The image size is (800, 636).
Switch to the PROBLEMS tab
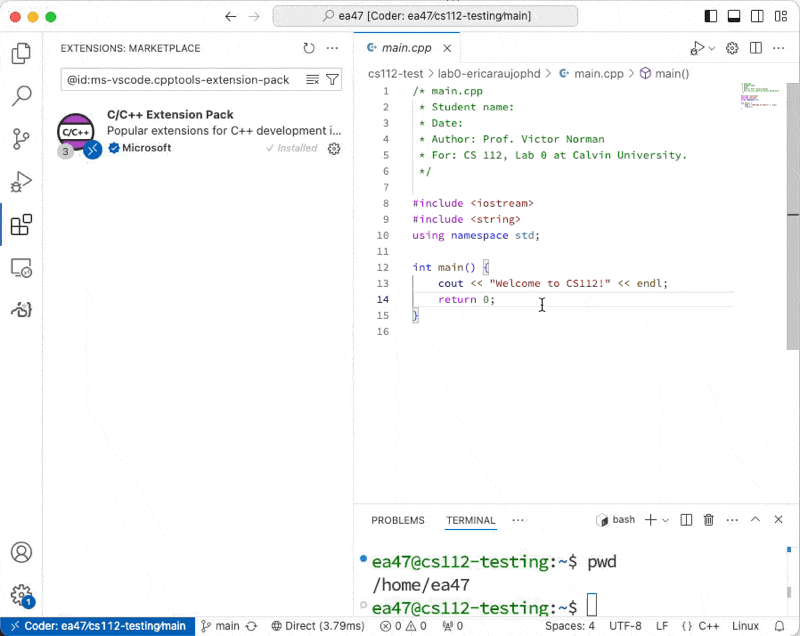pos(398,520)
